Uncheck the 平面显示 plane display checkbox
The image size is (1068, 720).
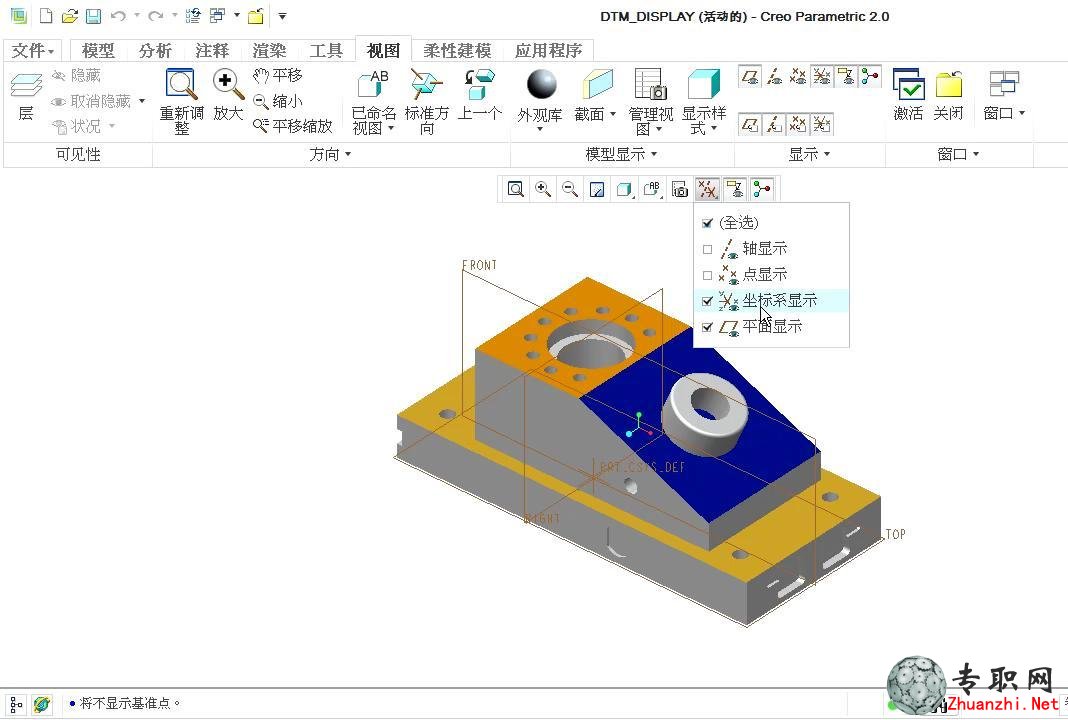click(x=707, y=327)
